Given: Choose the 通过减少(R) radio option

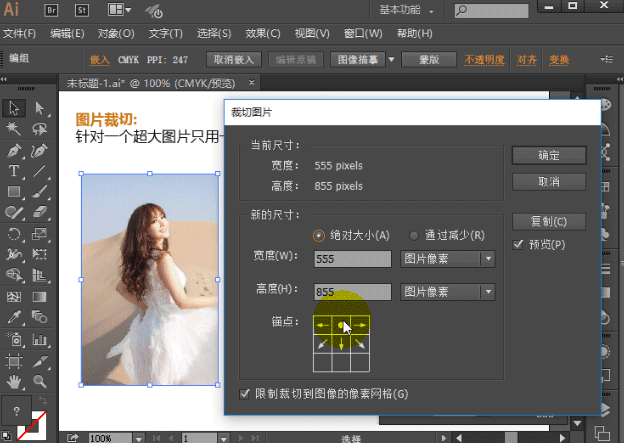Looking at the screenshot, I should 414,236.
